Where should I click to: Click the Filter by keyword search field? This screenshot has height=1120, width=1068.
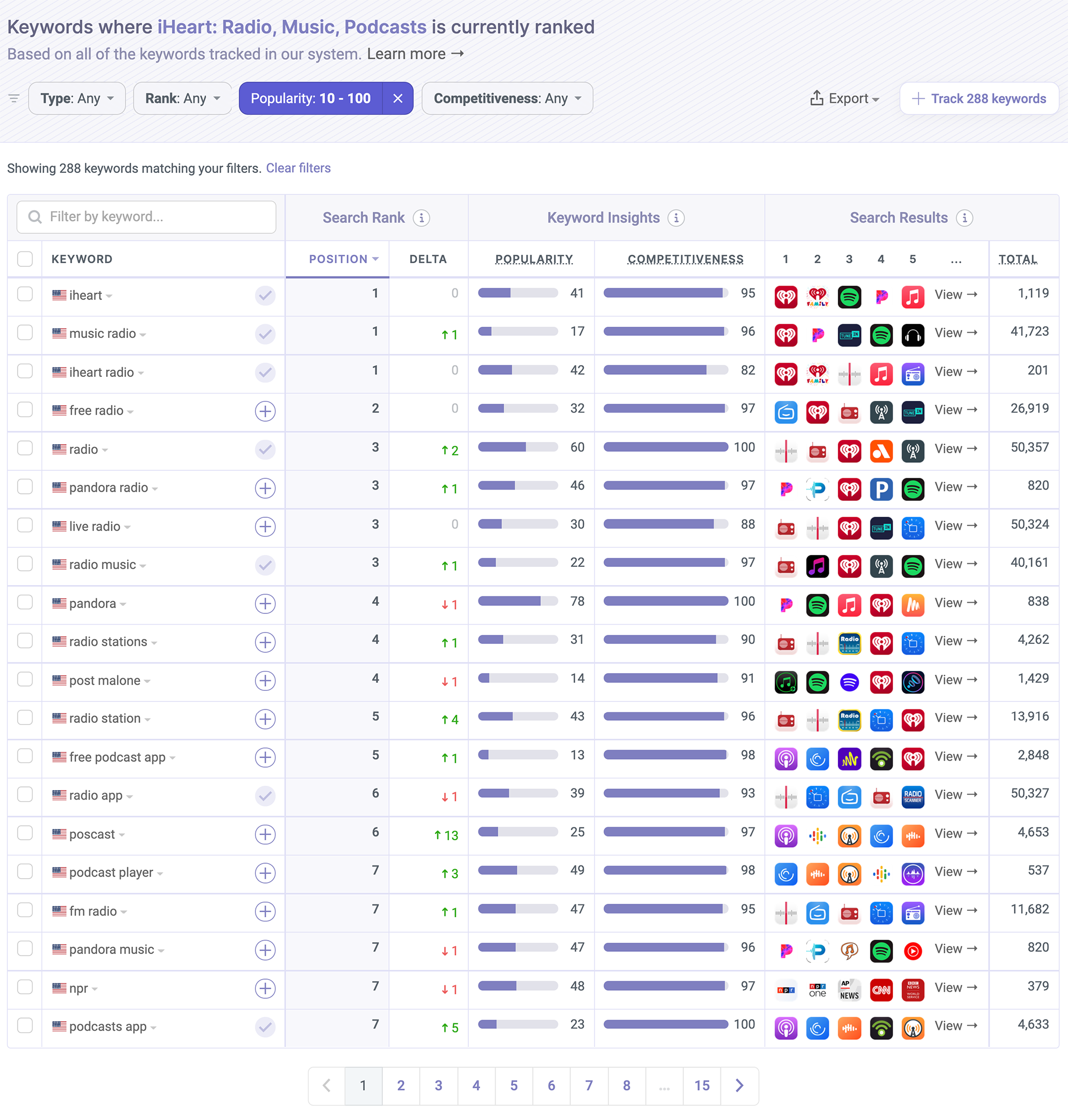[x=146, y=217]
